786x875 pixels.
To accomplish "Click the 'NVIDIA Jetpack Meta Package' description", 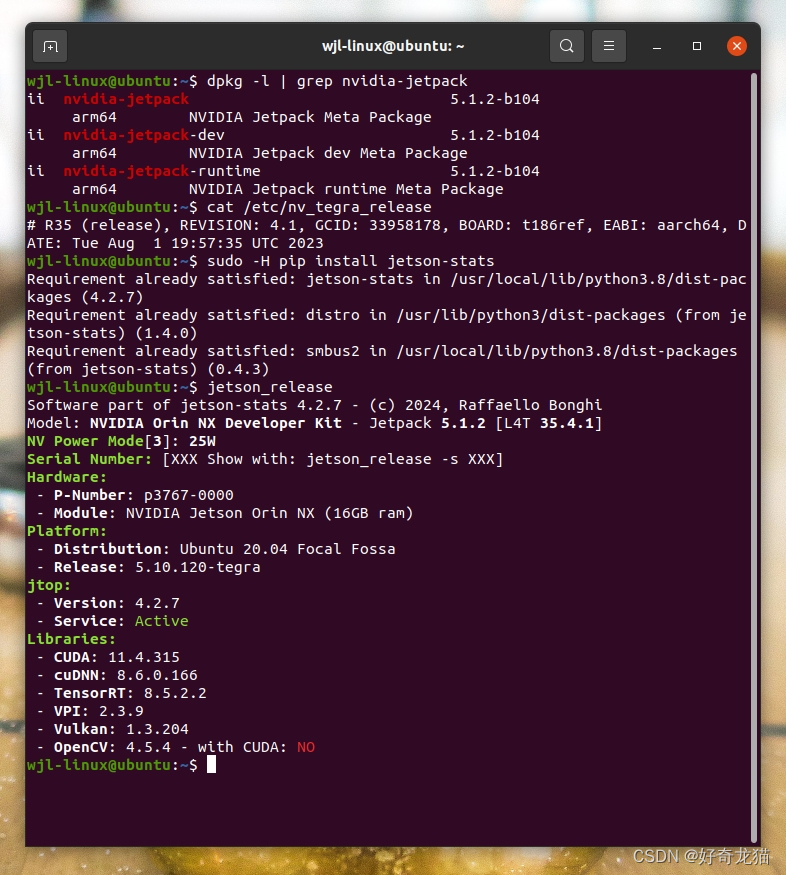I will click(x=310, y=117).
